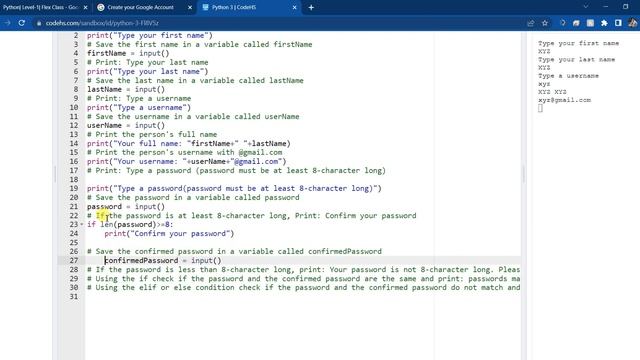Viewport: 640px width, 360px height.
Task: Click the square picture extension icon
Action: [x=590, y=23]
